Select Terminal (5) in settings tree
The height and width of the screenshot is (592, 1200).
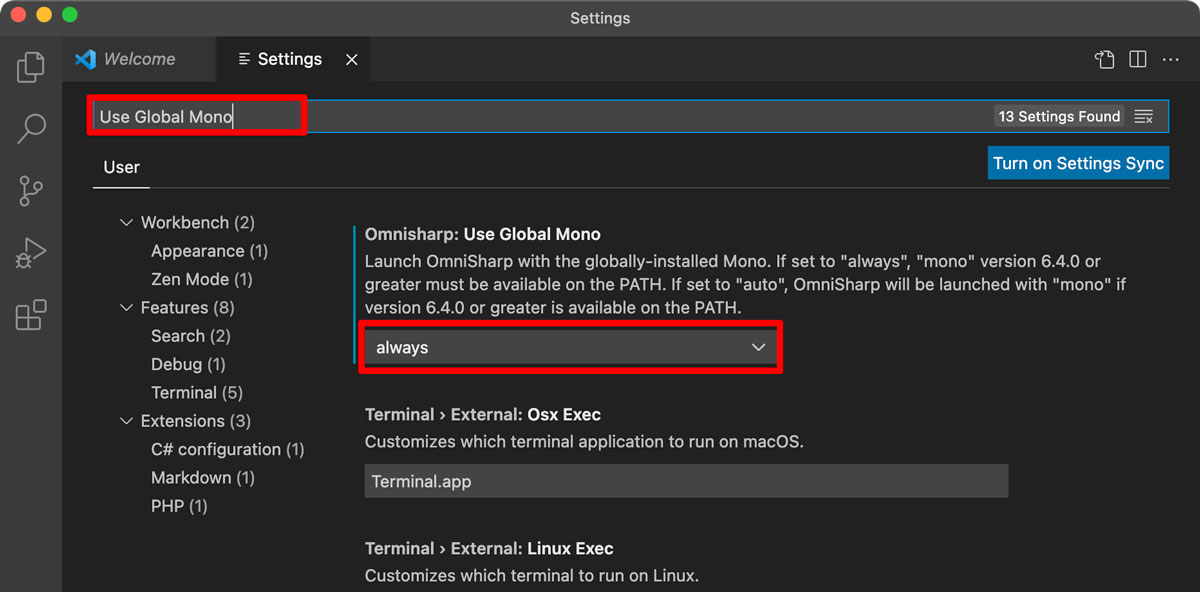pyautogui.click(x=196, y=393)
